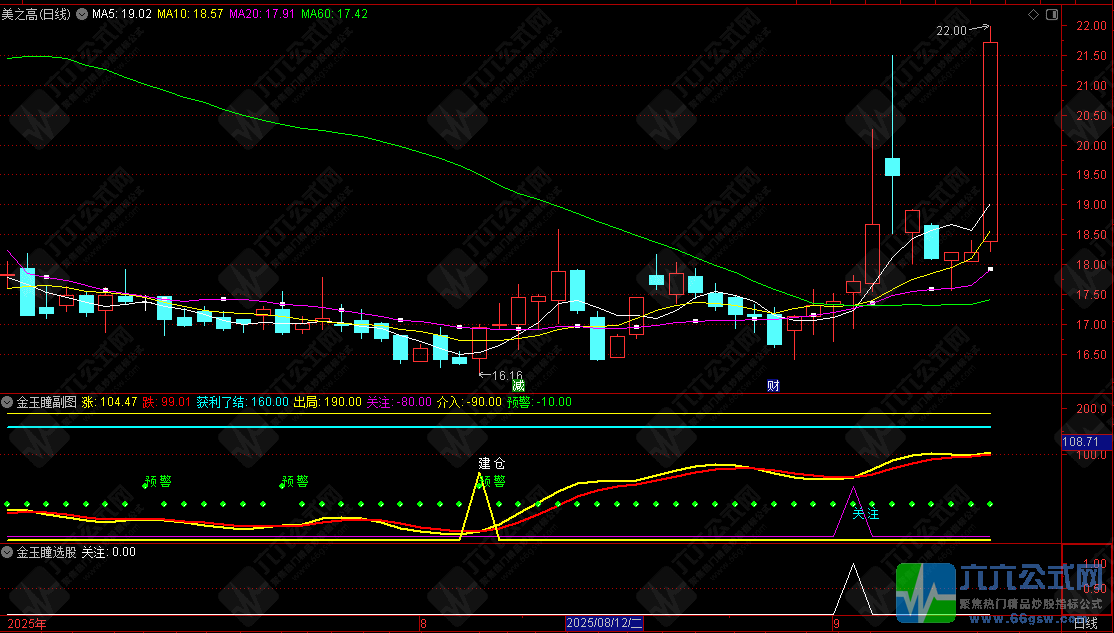1114x633 pixels.
Task: Click the 16.50 price axis label
Action: tap(1091, 355)
